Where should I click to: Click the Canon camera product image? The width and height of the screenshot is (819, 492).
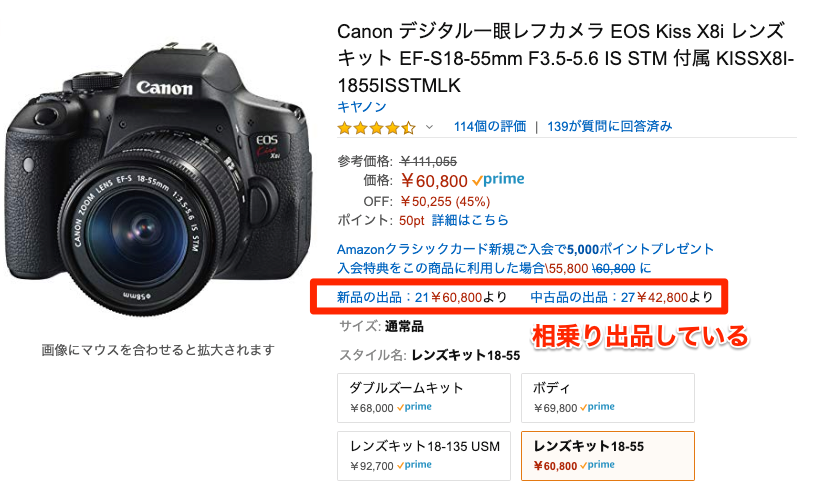(158, 180)
